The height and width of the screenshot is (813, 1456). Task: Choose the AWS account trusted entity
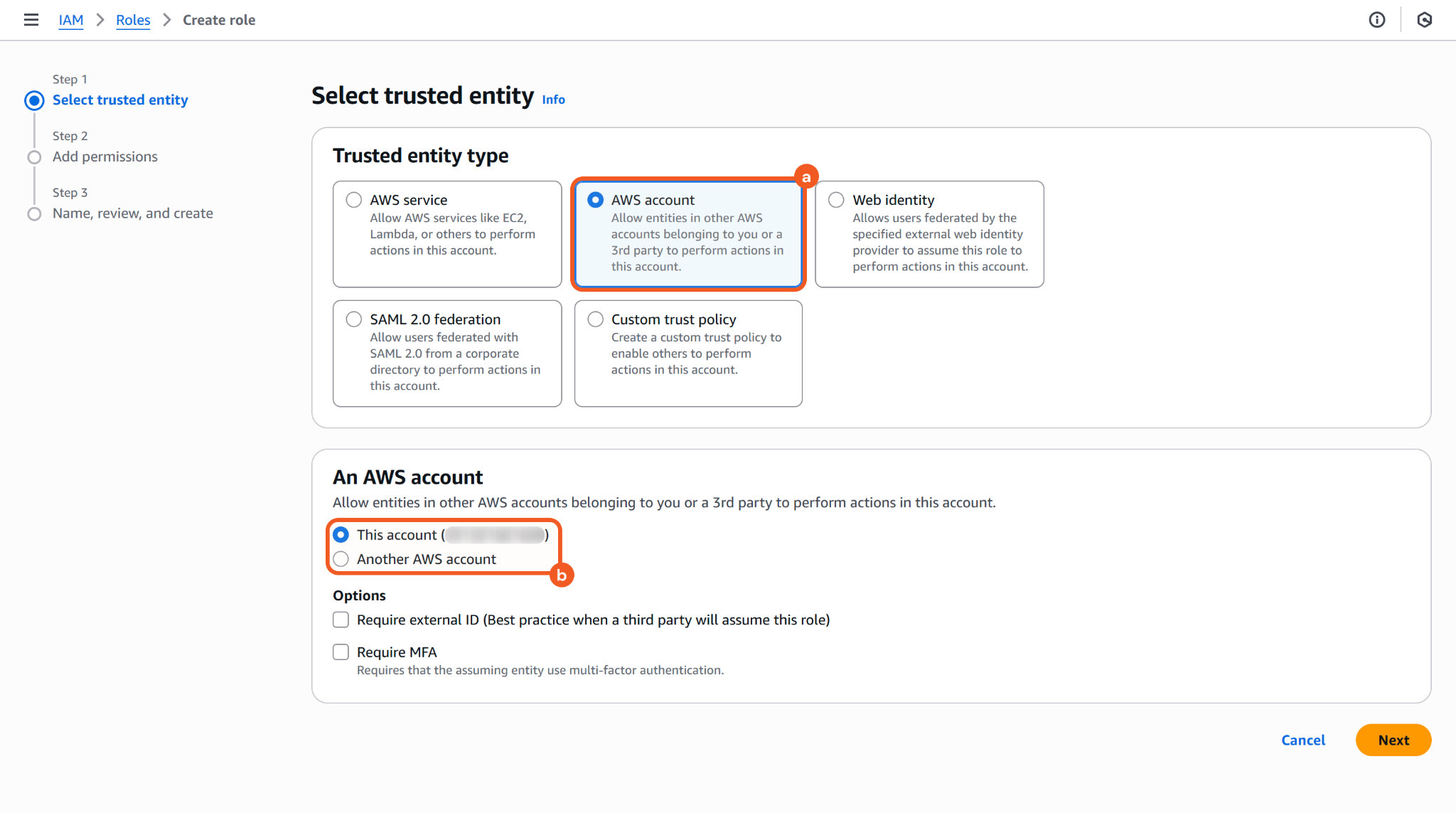(x=596, y=200)
